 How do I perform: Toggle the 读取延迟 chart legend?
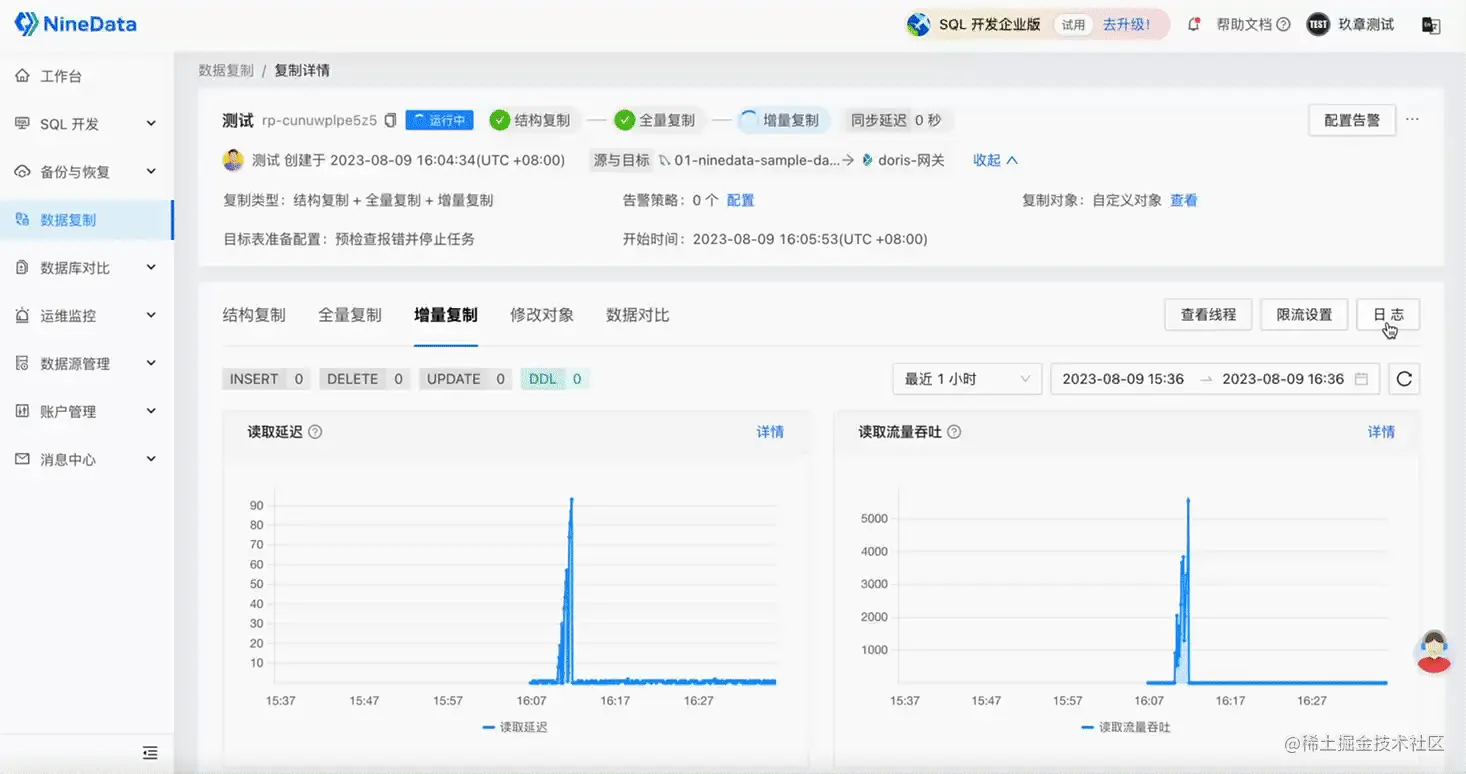click(x=515, y=727)
